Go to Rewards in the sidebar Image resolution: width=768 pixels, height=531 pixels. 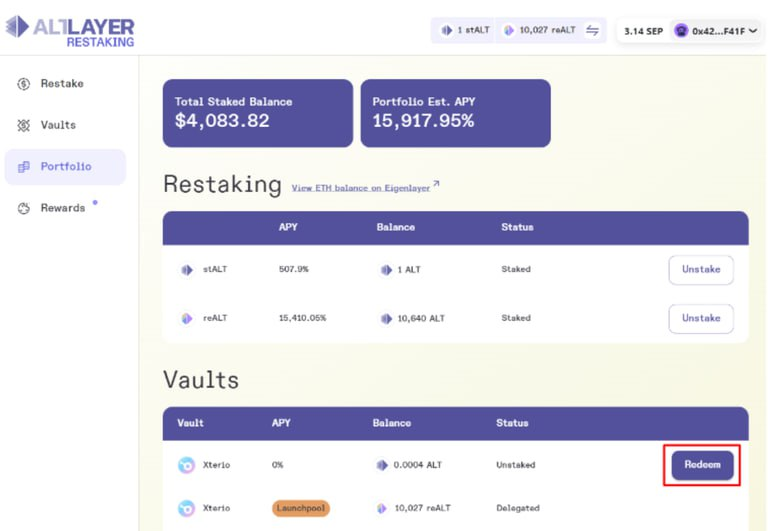point(63,208)
